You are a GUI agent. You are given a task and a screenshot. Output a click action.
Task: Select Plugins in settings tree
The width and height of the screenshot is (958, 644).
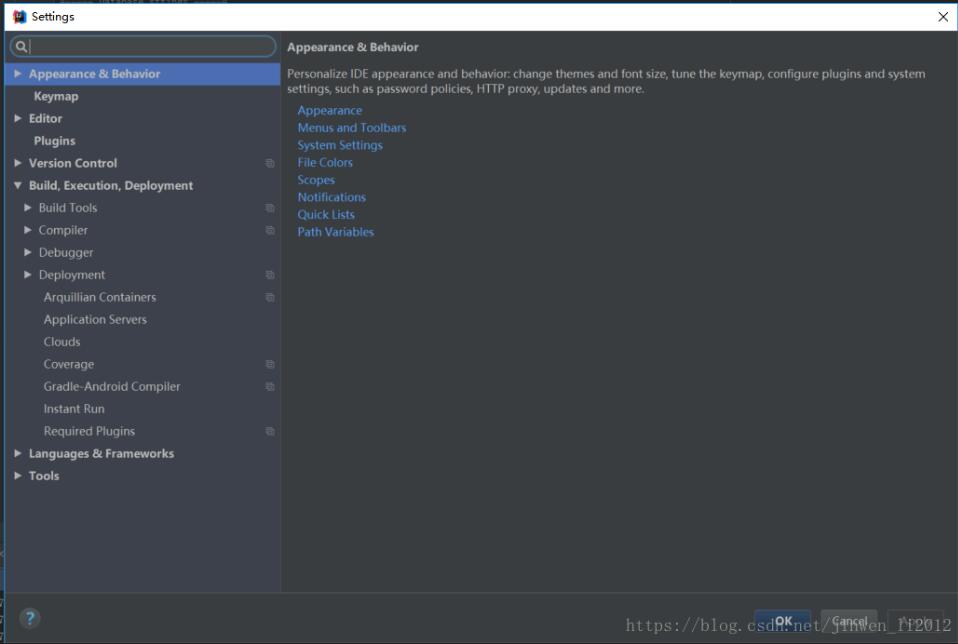click(54, 141)
